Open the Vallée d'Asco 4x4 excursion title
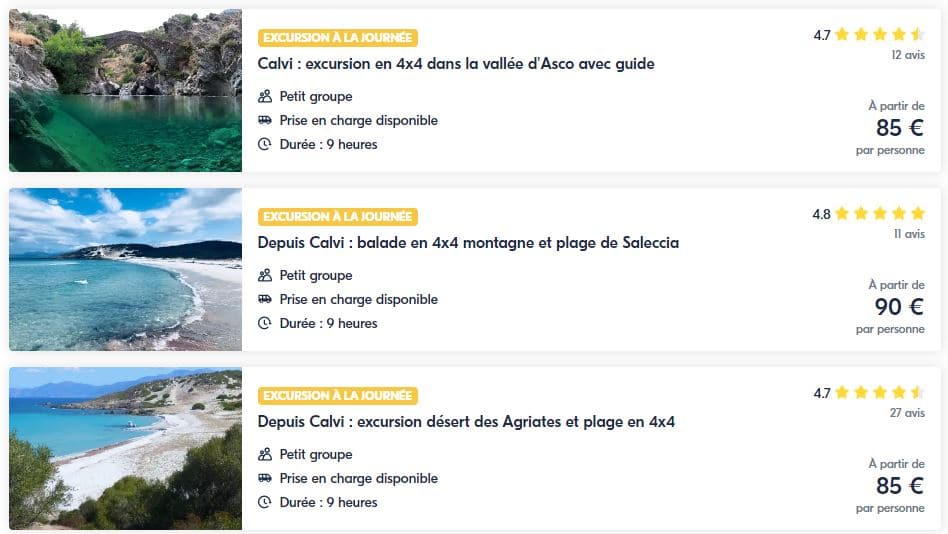This screenshot has height=534, width=948. [x=456, y=64]
